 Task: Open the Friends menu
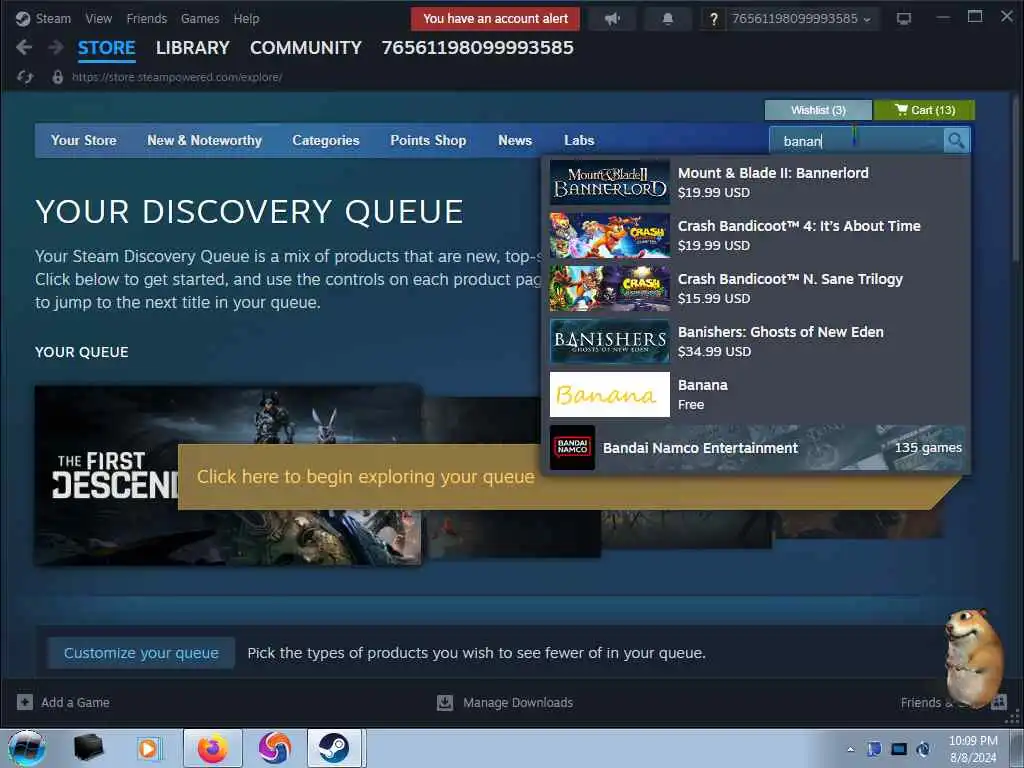point(147,18)
